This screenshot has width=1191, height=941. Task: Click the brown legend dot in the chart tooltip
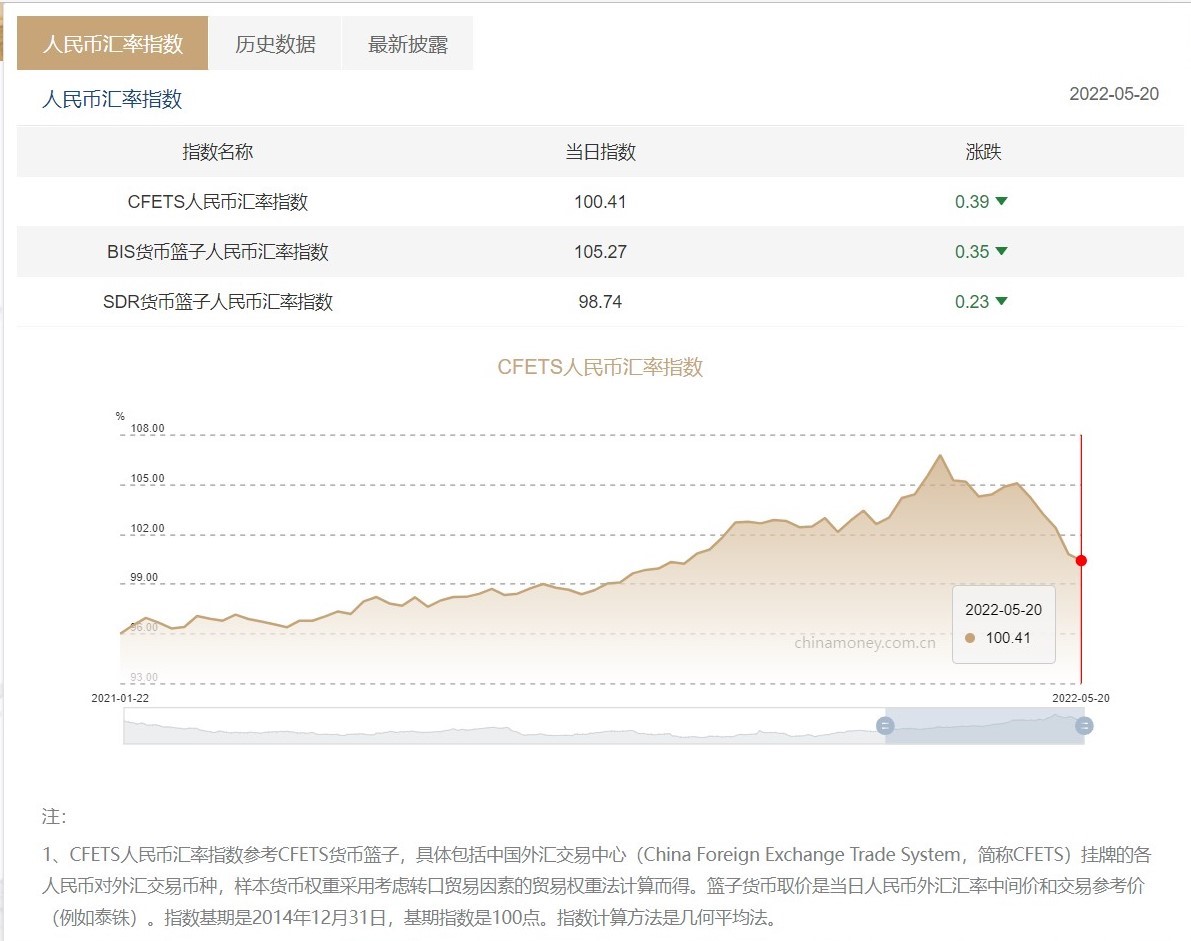(970, 638)
